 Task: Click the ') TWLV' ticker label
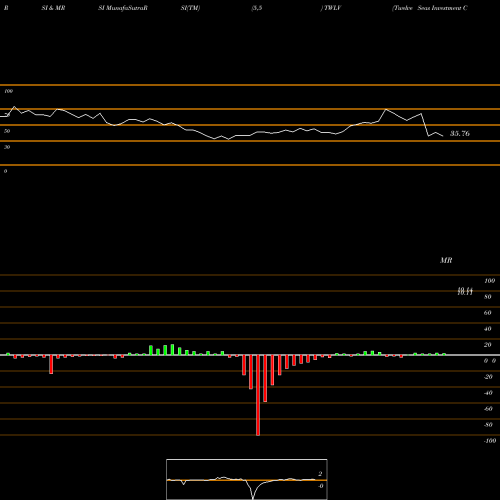pyautogui.click(x=331, y=8)
